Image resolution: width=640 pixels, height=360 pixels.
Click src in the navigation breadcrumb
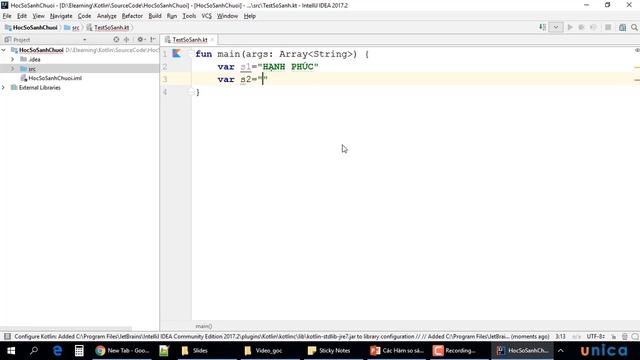[x=72, y=28]
